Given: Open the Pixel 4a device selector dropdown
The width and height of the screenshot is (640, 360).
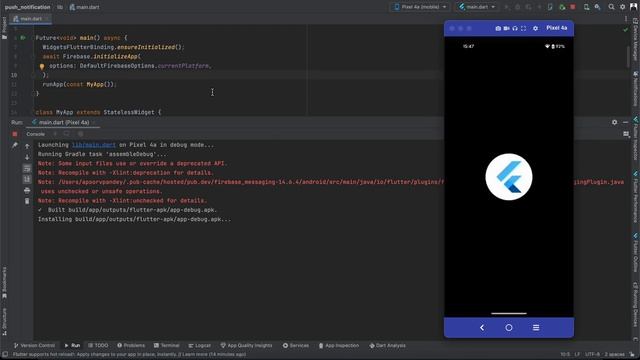Looking at the screenshot, I should click(420, 7).
